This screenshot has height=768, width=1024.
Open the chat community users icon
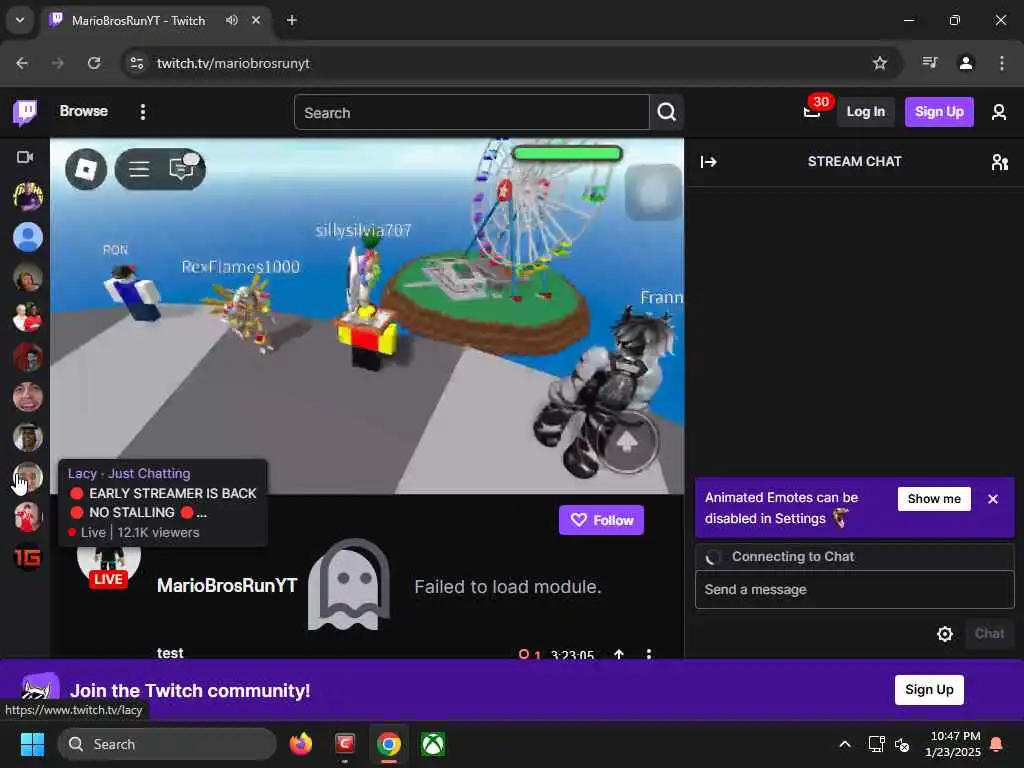999,161
